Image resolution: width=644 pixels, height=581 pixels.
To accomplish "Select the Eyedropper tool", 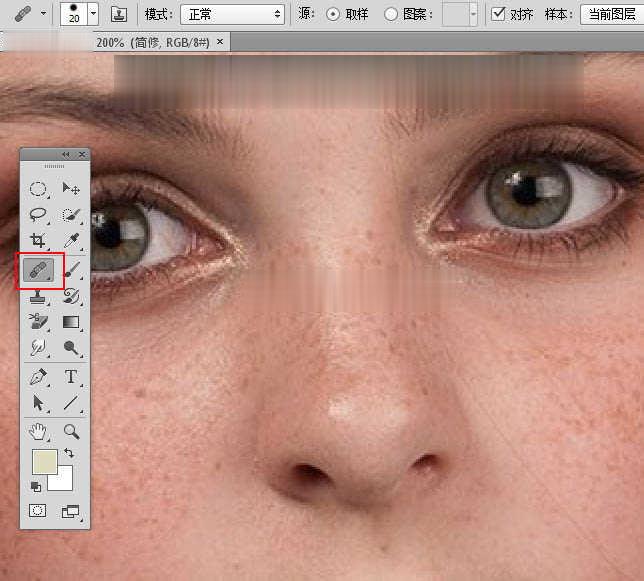I will point(71,241).
